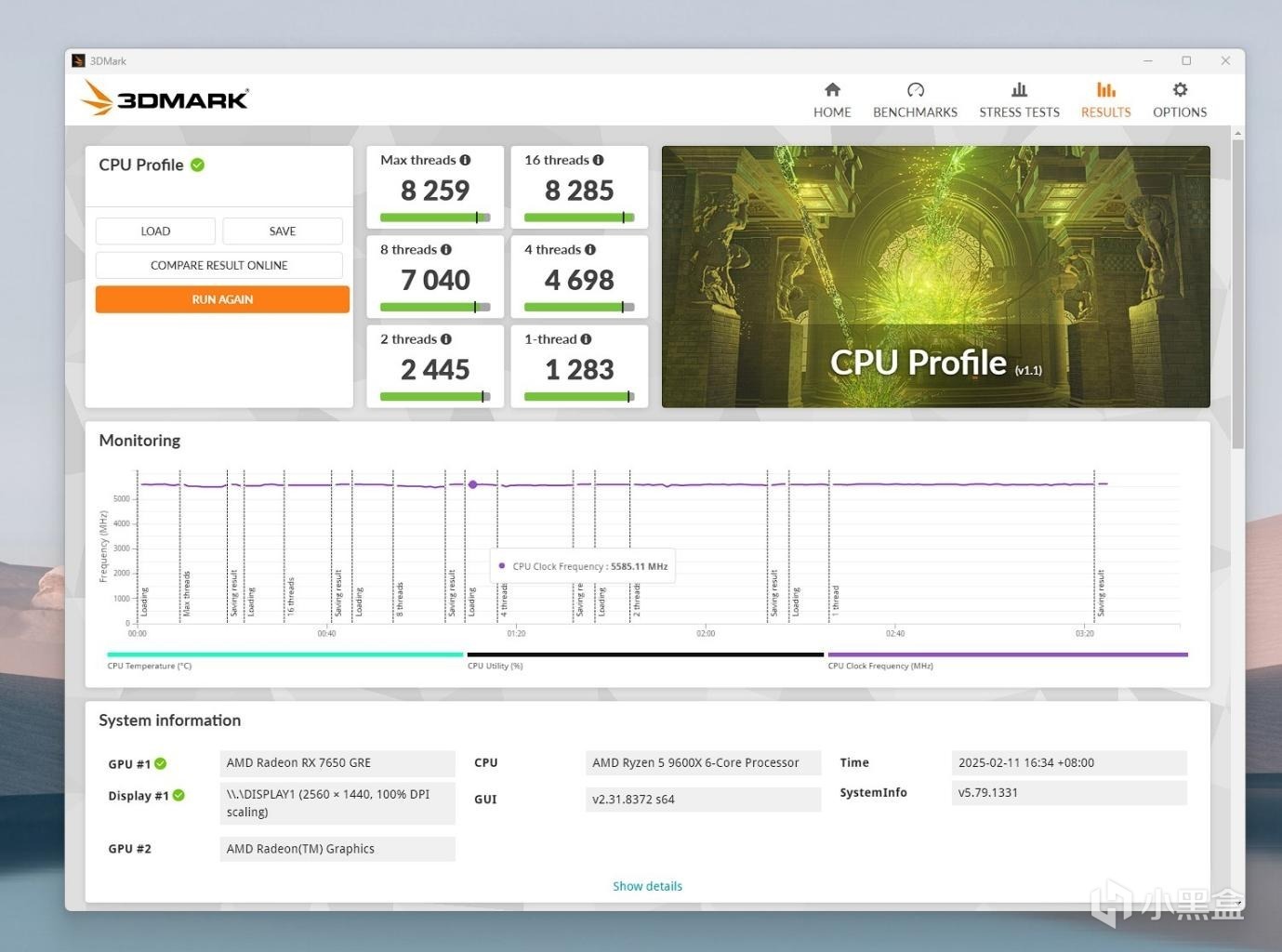Click the SystemInfo version v5.79.1331
Viewport: 1282px width, 952px height.
coord(1069,793)
